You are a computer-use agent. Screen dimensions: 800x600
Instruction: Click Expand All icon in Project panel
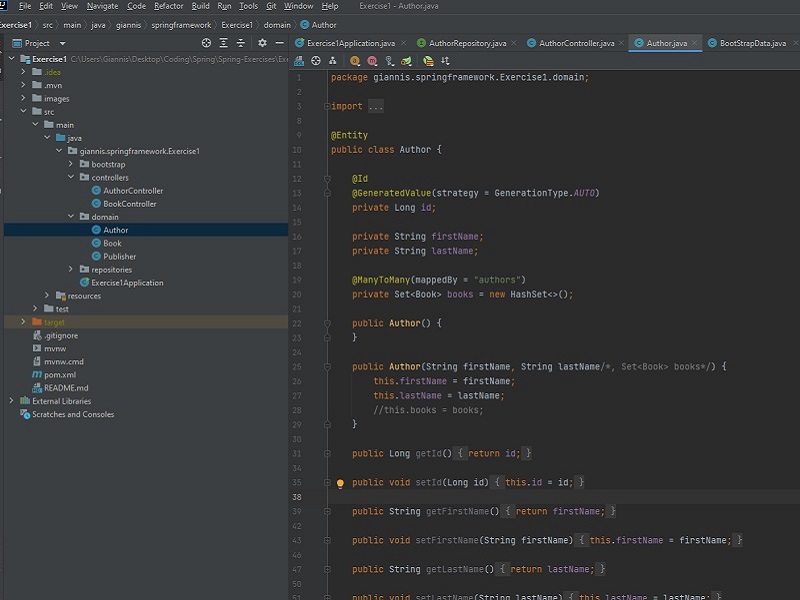224,43
